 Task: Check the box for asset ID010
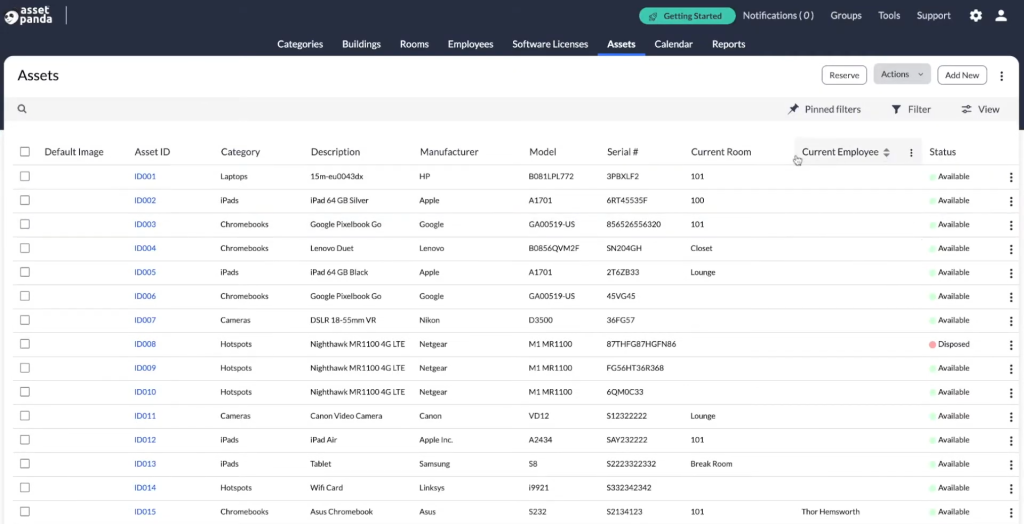[25, 392]
